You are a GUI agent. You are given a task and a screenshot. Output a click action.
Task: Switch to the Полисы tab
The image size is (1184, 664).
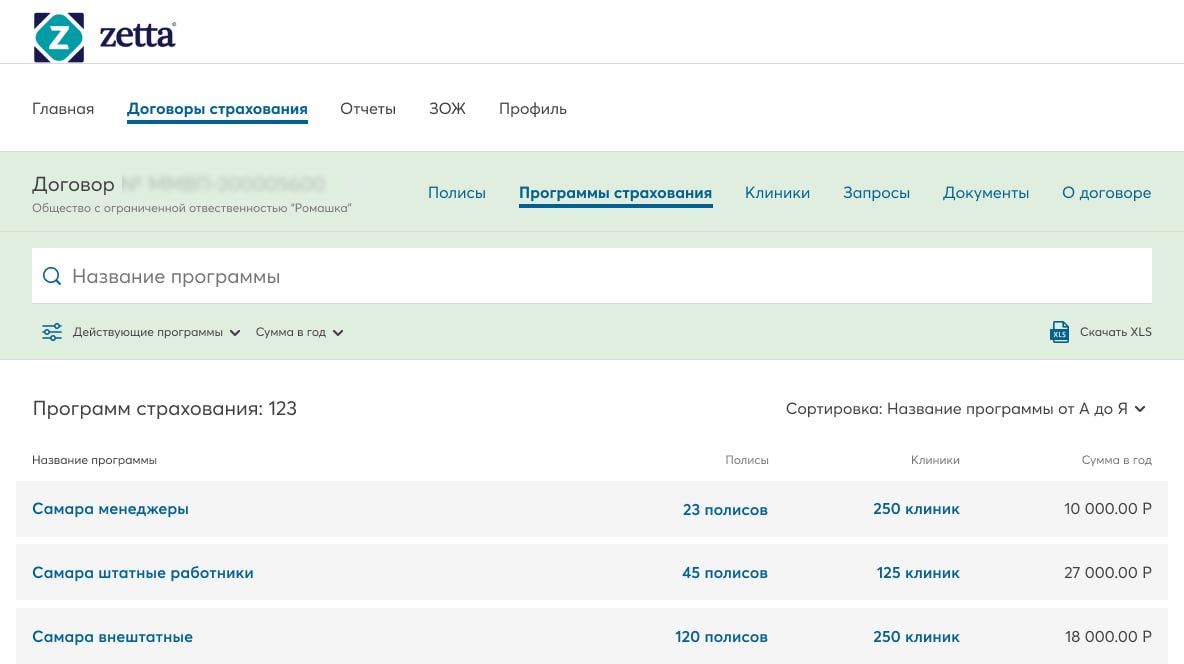[x=457, y=193]
